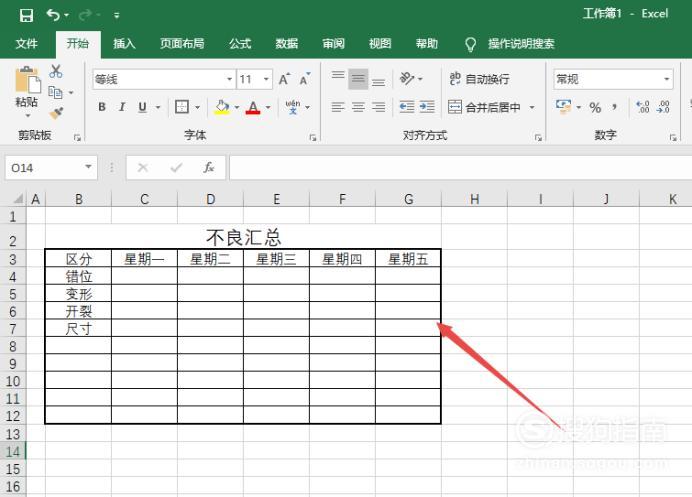Image resolution: width=692 pixels, height=497 pixels.
Task: Click the Cut scissors icon
Action: (x=56, y=72)
